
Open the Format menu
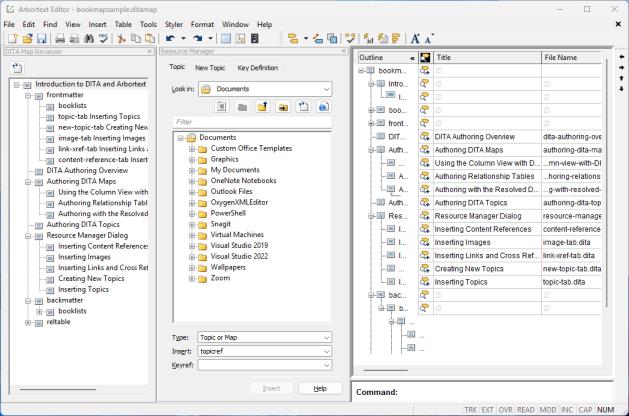pyautogui.click(x=202, y=24)
